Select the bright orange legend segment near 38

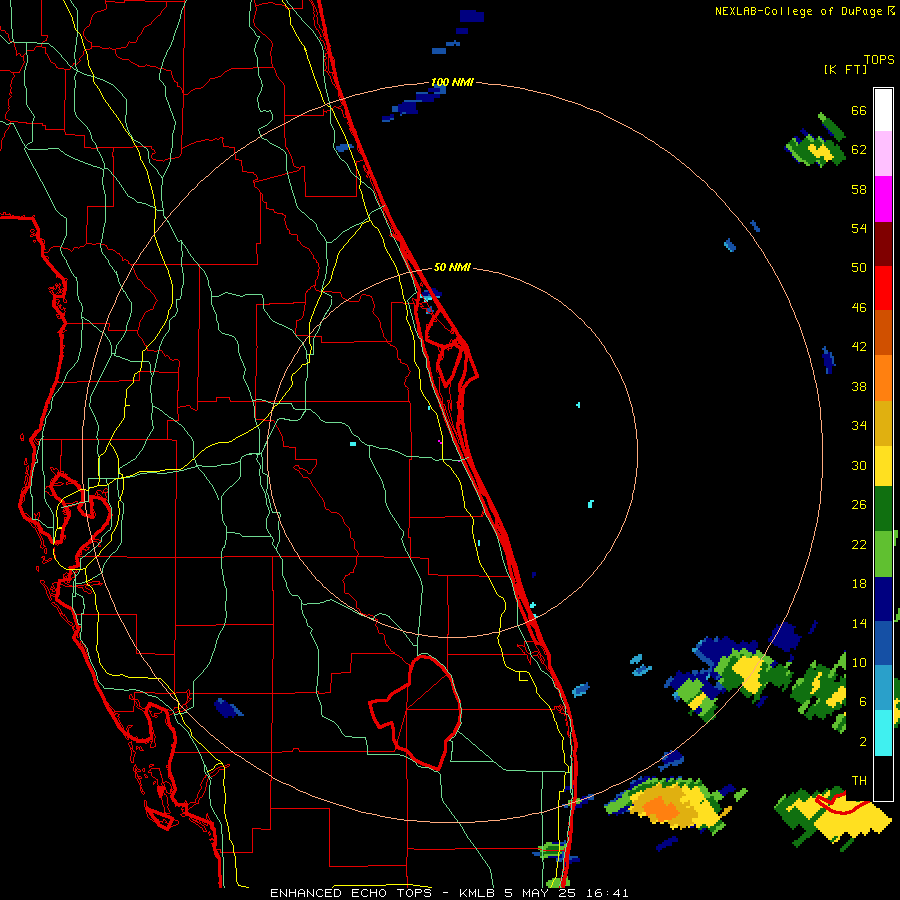click(883, 377)
